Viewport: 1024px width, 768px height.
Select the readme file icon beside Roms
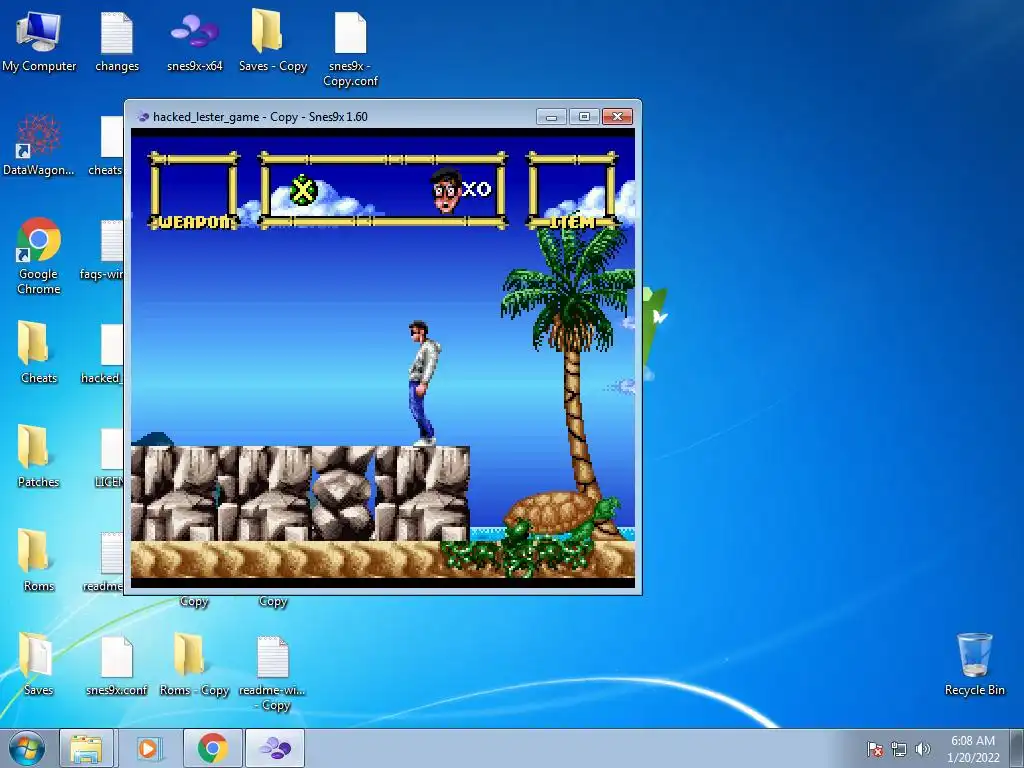[x=104, y=560]
